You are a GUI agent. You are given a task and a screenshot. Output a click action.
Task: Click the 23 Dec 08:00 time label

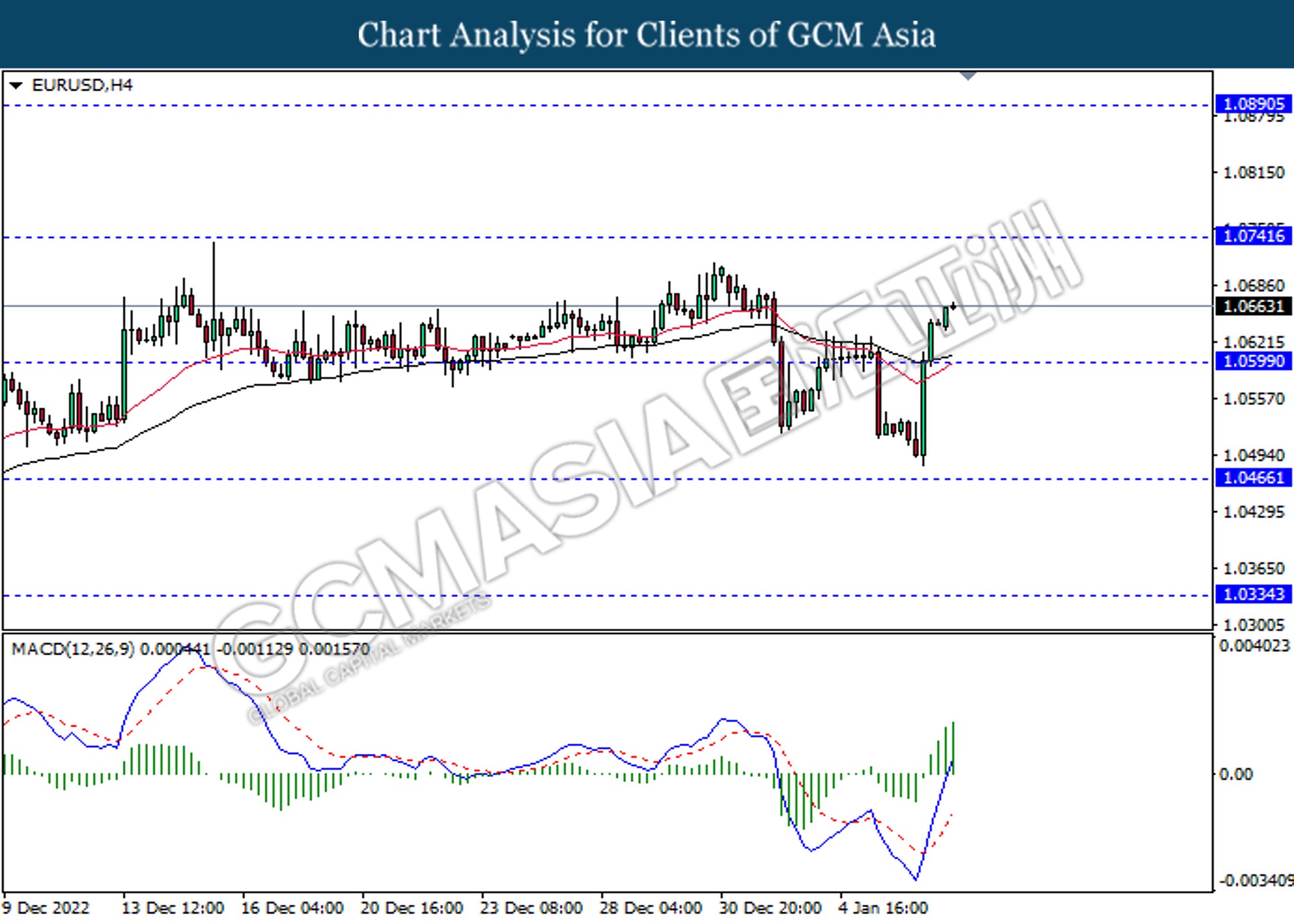pos(532,908)
